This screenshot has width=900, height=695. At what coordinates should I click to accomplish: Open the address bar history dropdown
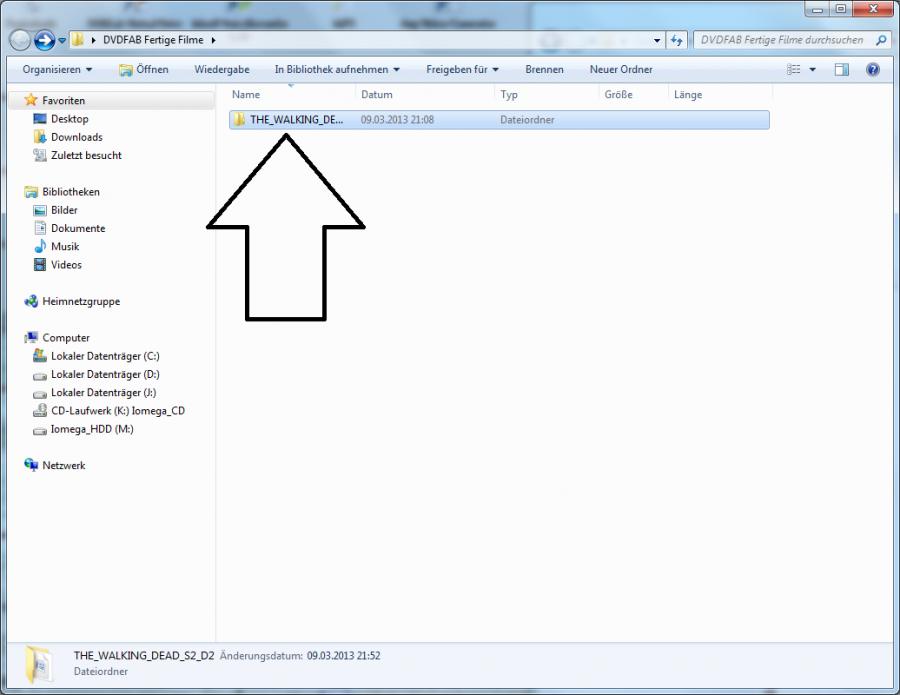point(657,40)
